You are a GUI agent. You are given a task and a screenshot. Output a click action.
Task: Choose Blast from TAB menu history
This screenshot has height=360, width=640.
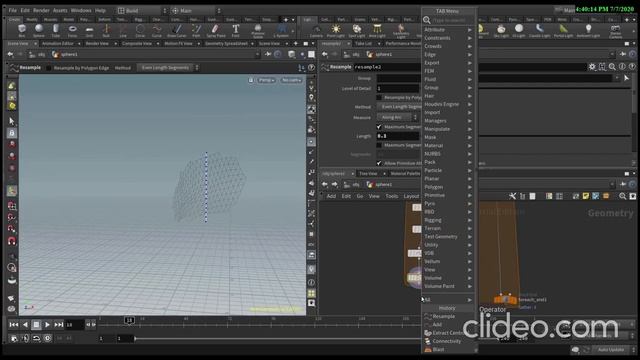point(438,349)
